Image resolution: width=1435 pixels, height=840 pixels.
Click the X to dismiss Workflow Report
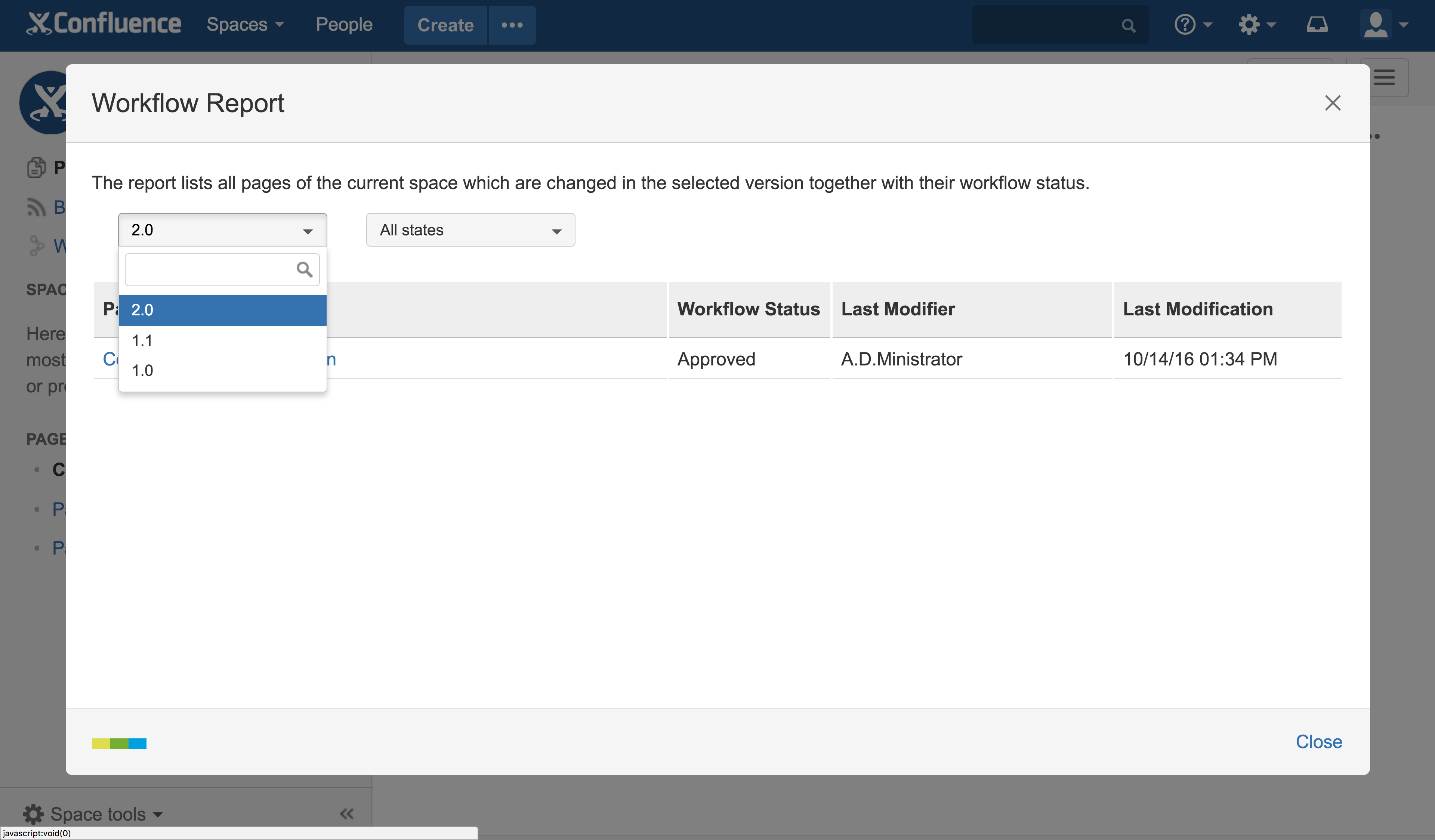(x=1333, y=103)
